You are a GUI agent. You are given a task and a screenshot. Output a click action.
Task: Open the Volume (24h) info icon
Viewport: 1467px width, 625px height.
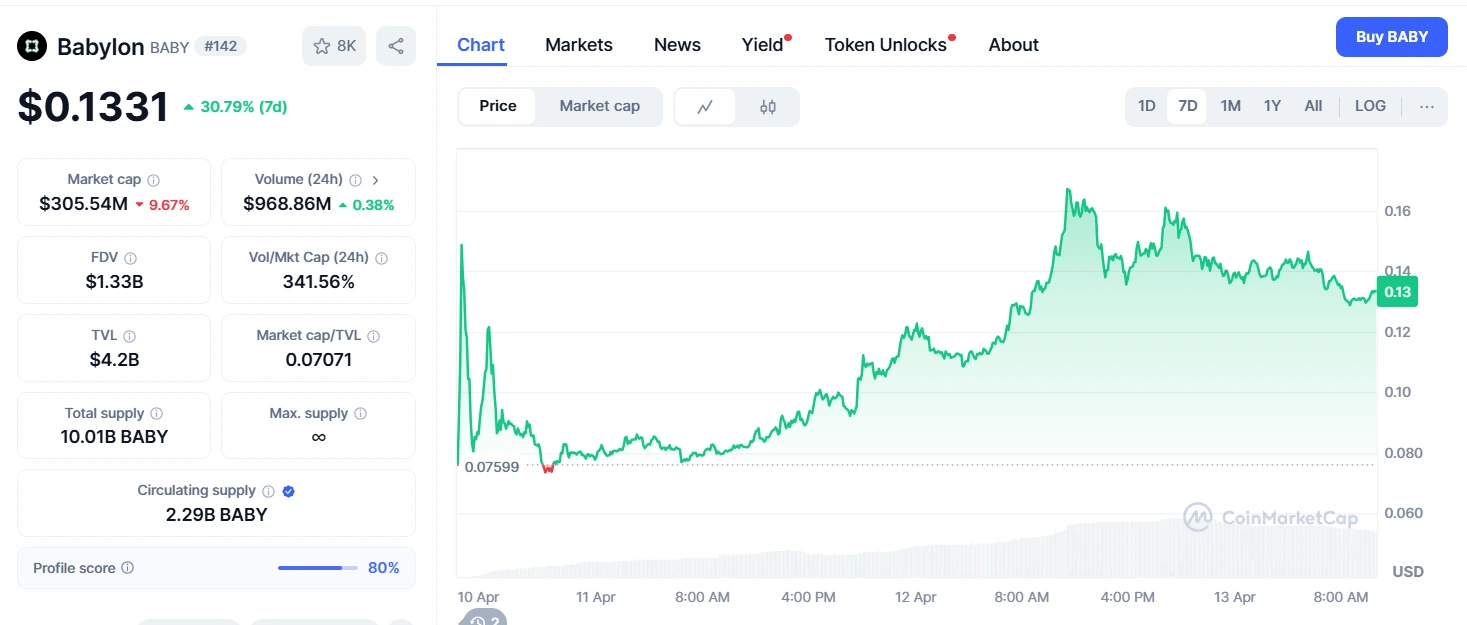coord(356,180)
